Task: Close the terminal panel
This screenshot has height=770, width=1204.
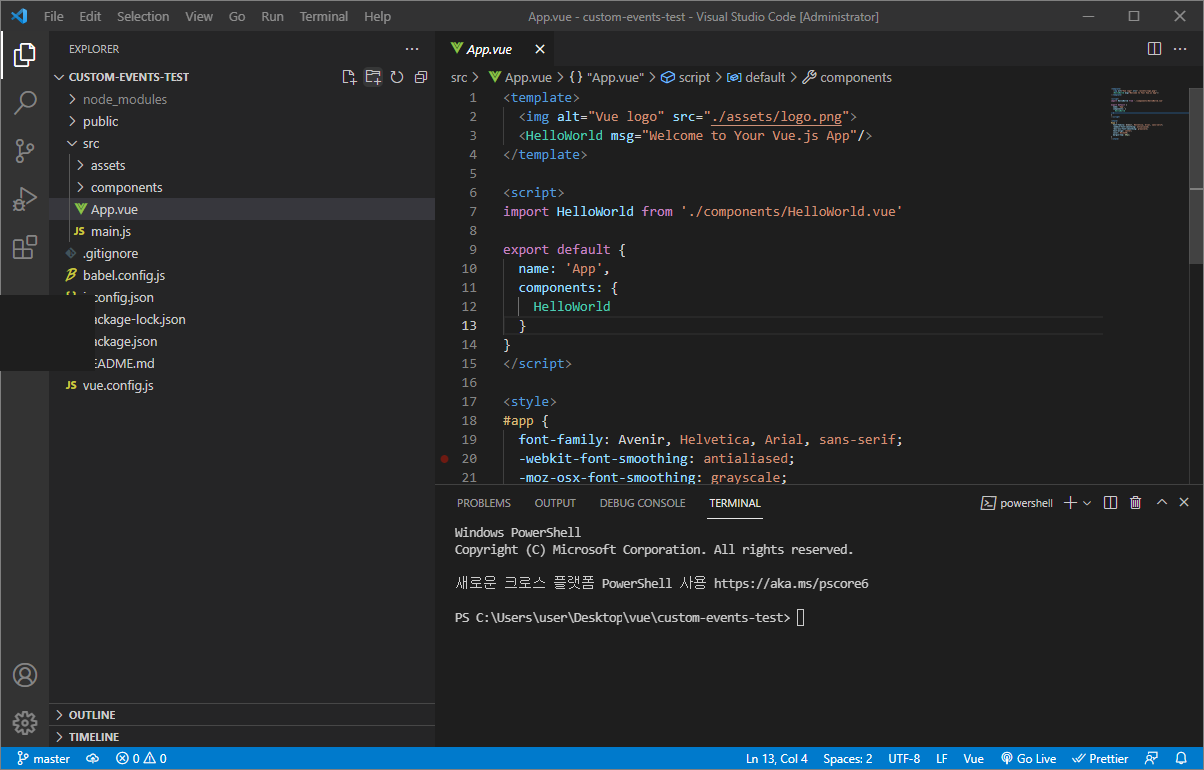Action: pos(1184,503)
